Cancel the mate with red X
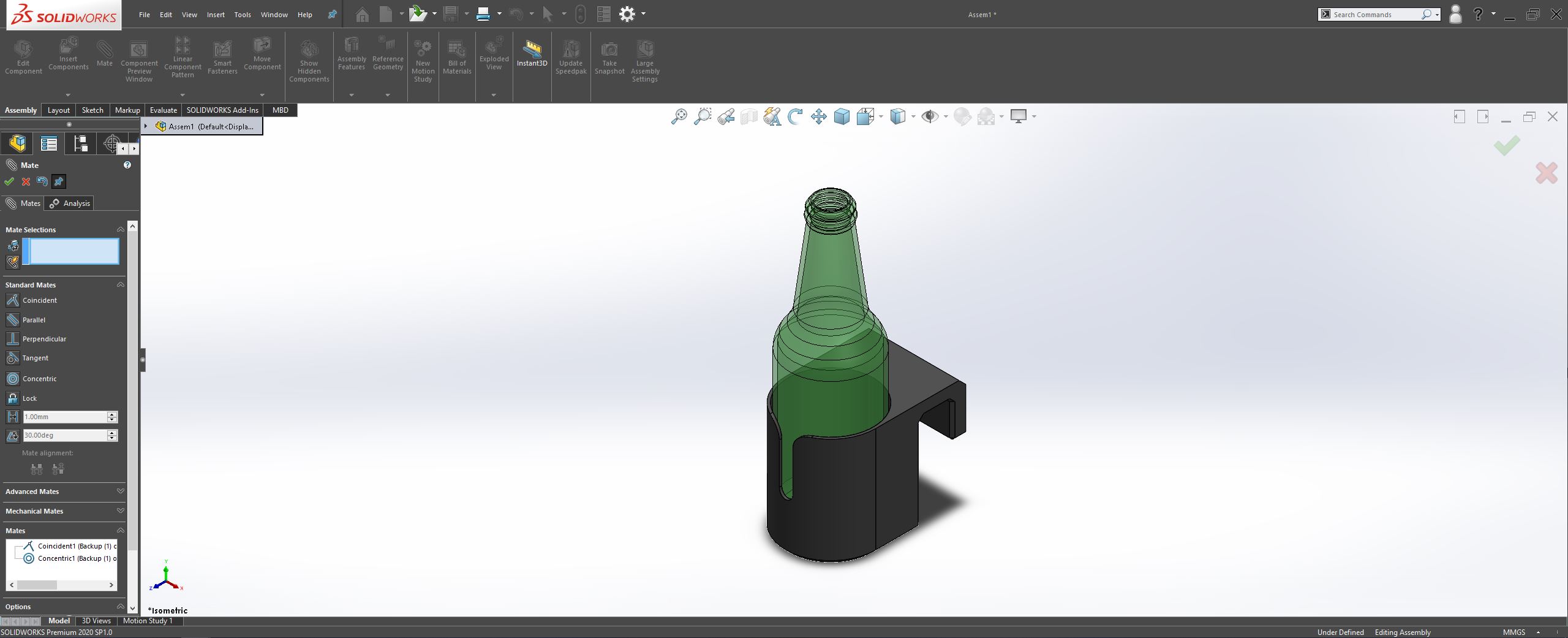This screenshot has width=1568, height=638. point(25,181)
